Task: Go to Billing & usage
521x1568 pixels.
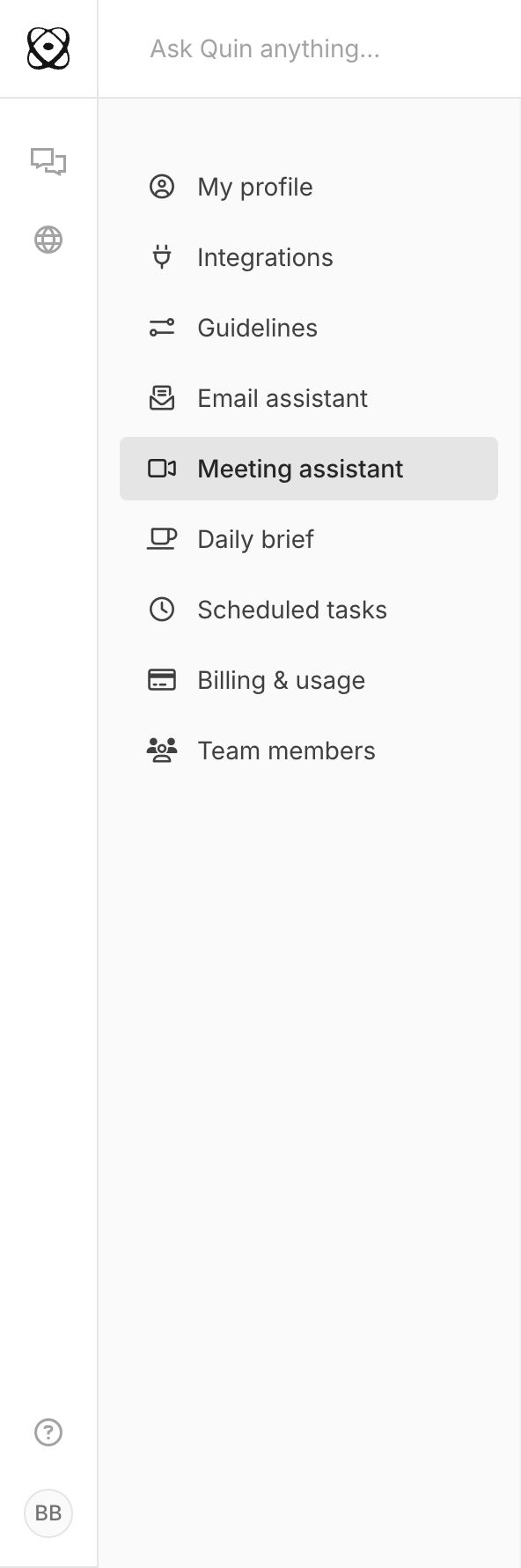Action: click(281, 680)
